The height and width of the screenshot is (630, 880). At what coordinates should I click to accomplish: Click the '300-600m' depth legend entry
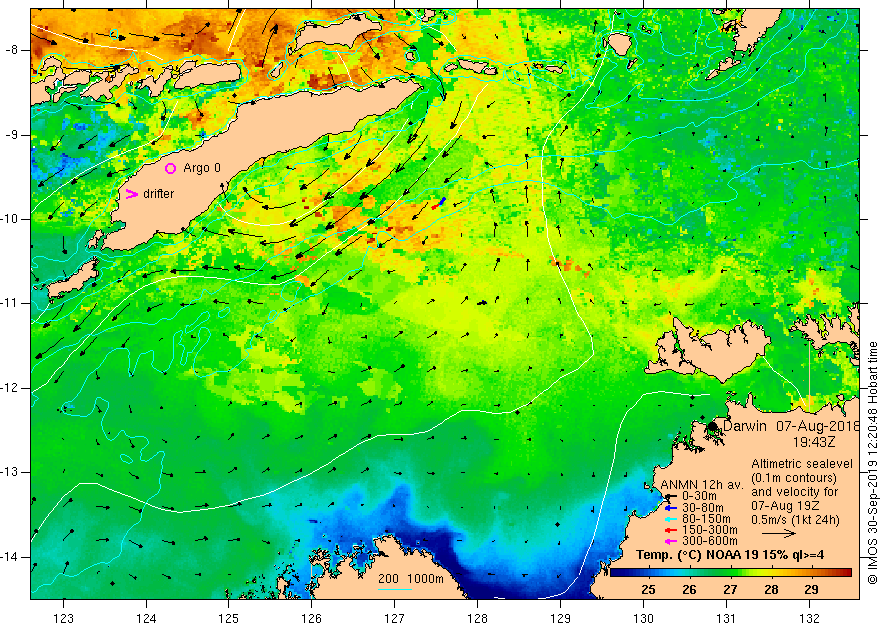click(709, 541)
